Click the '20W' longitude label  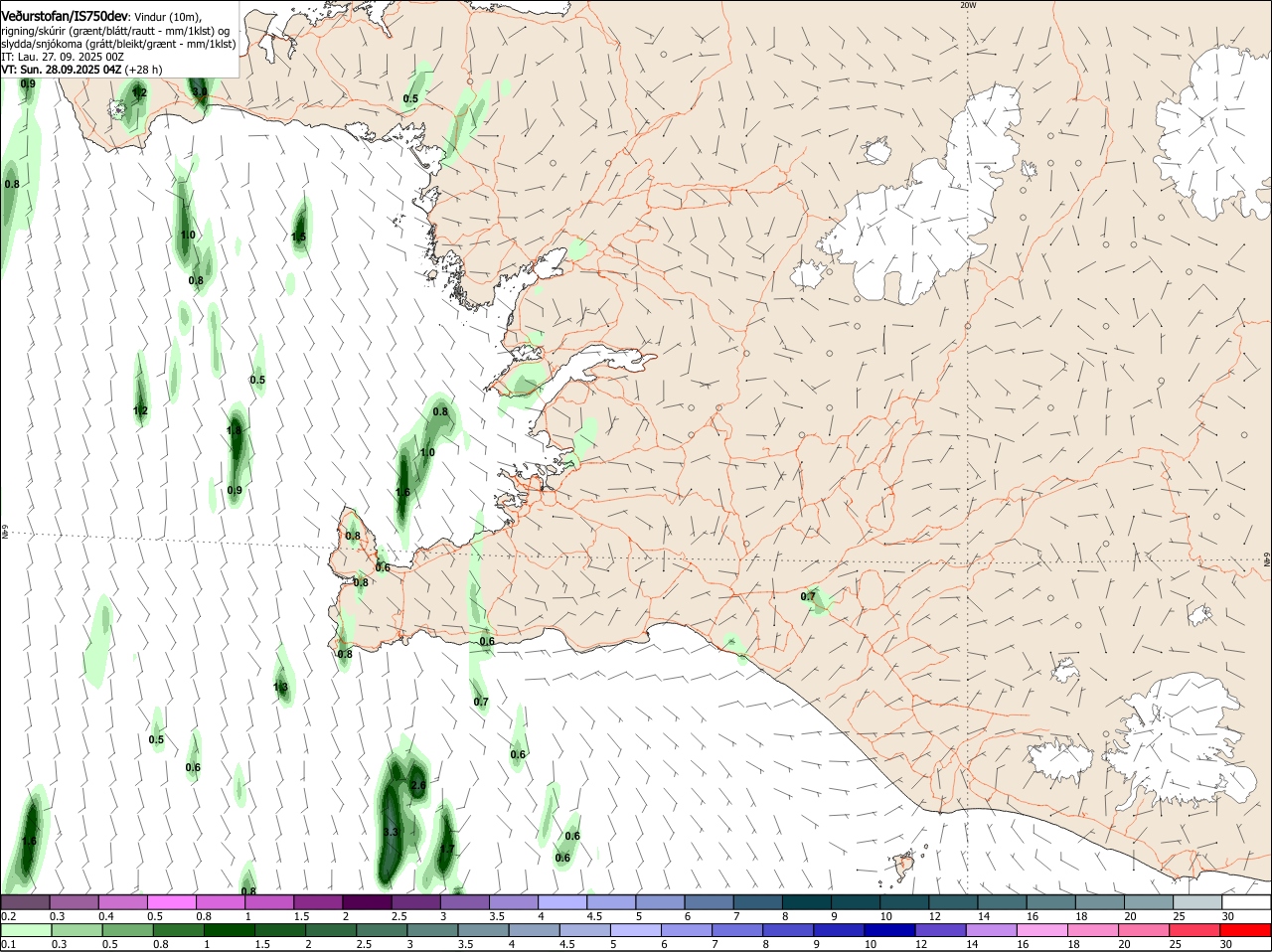968,5
